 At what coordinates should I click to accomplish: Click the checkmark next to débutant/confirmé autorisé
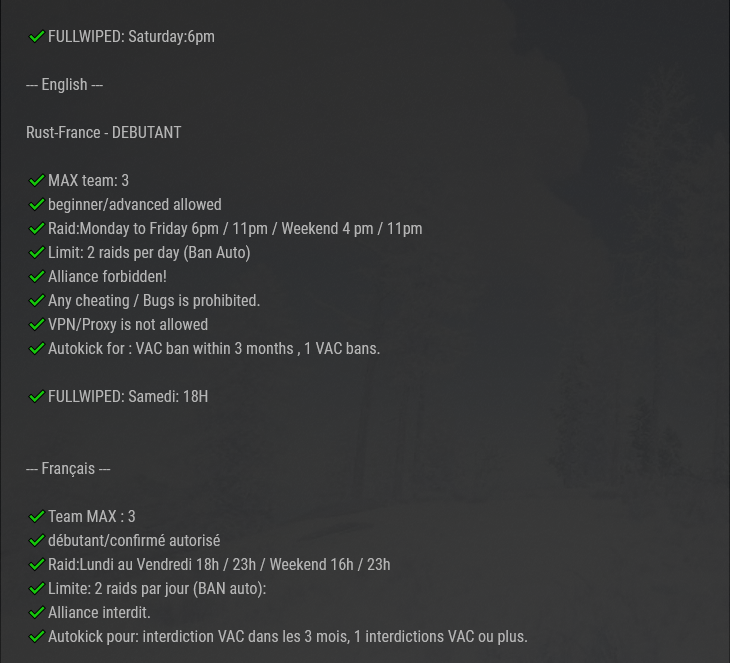click(36, 541)
